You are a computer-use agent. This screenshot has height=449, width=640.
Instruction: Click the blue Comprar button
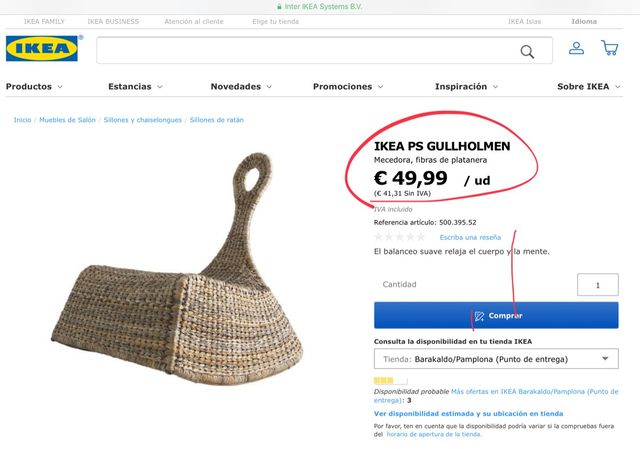pyautogui.click(x=496, y=315)
